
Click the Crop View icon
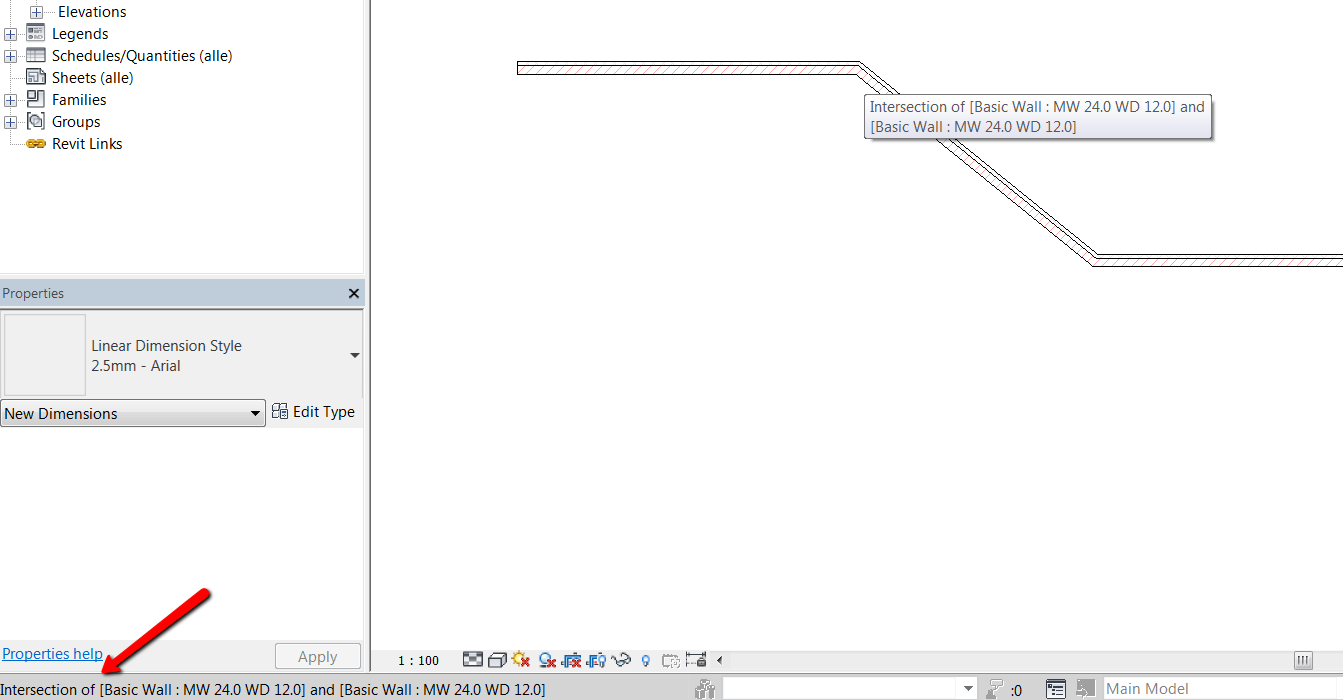[x=571, y=660]
